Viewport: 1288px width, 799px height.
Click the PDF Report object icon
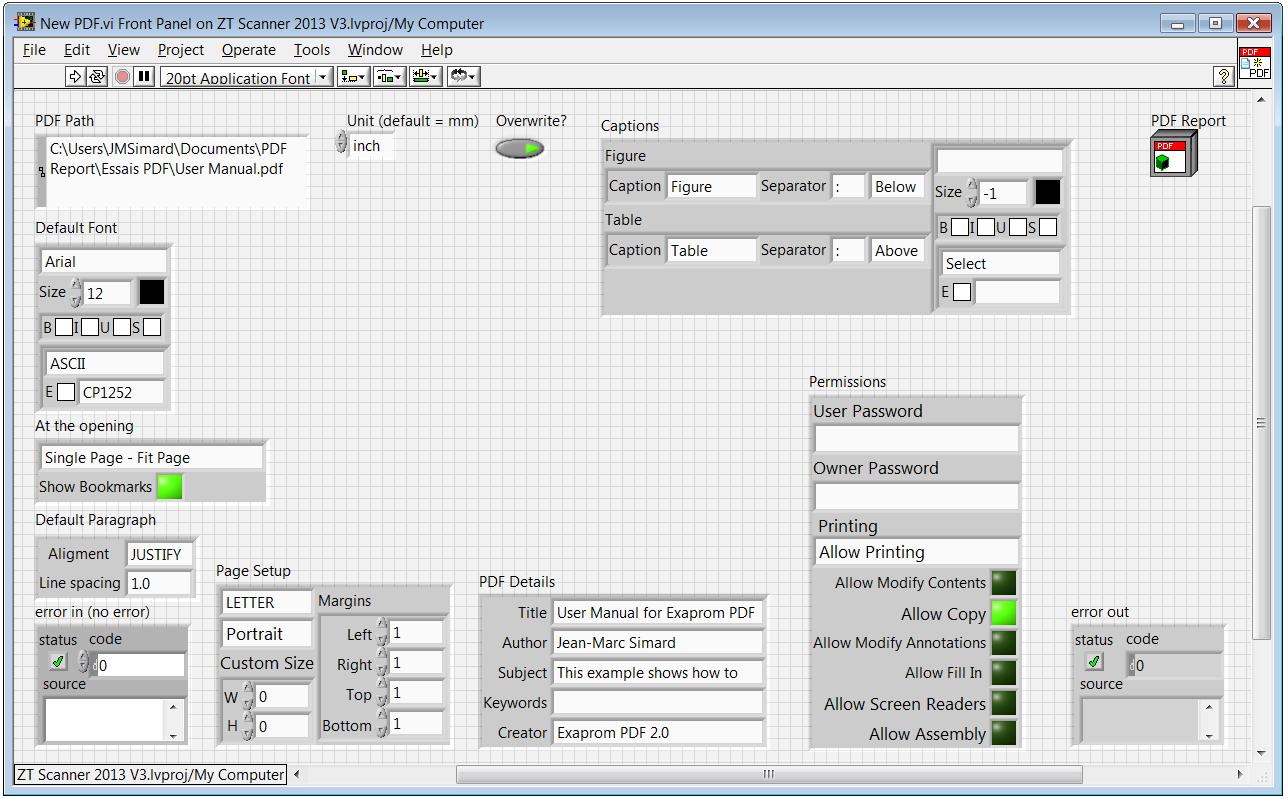1172,157
